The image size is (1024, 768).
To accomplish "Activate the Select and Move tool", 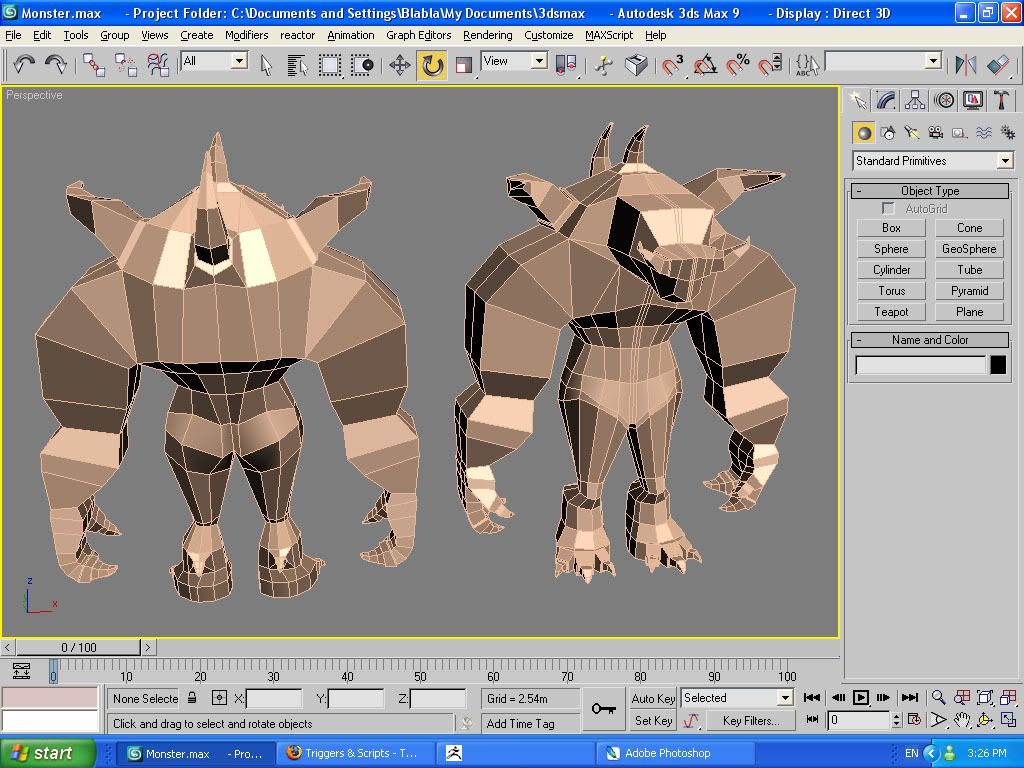I will coord(400,65).
